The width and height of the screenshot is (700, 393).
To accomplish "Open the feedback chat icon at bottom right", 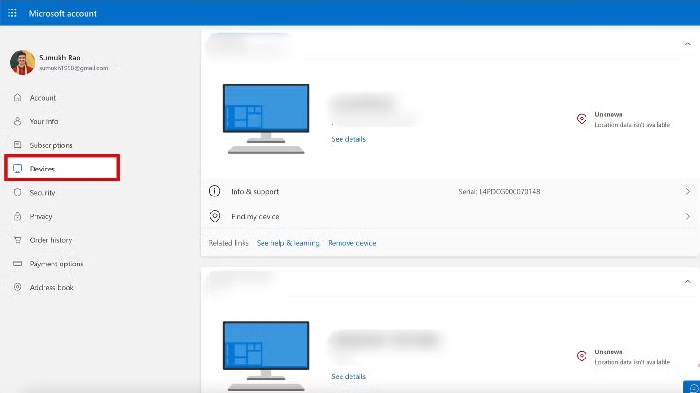I will (x=692, y=387).
